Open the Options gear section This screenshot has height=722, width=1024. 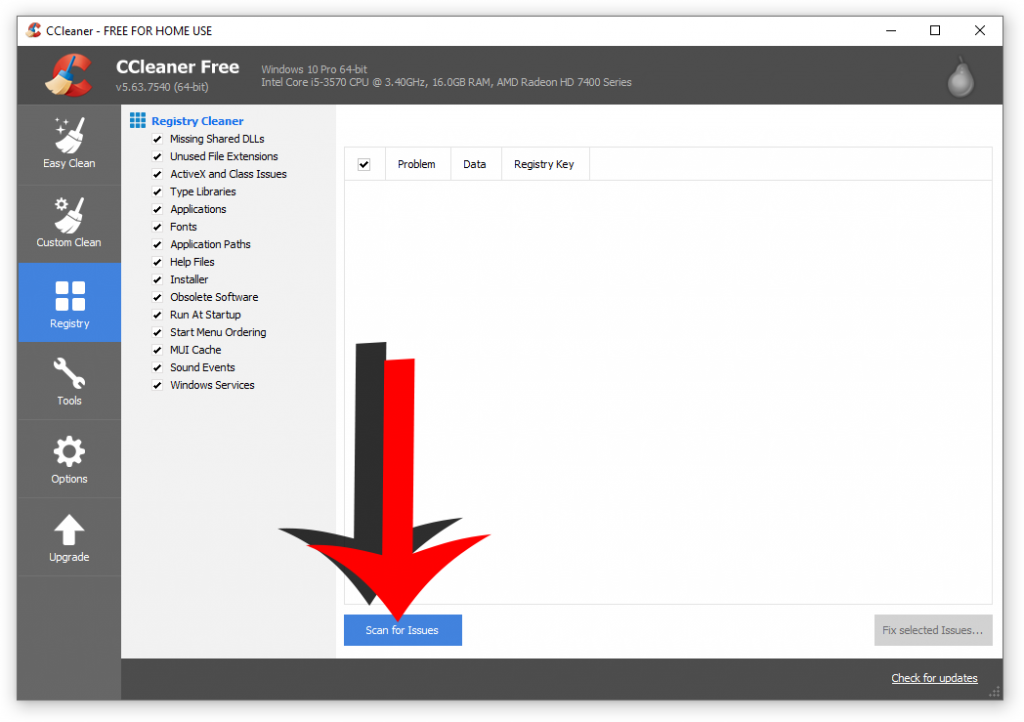(x=69, y=460)
